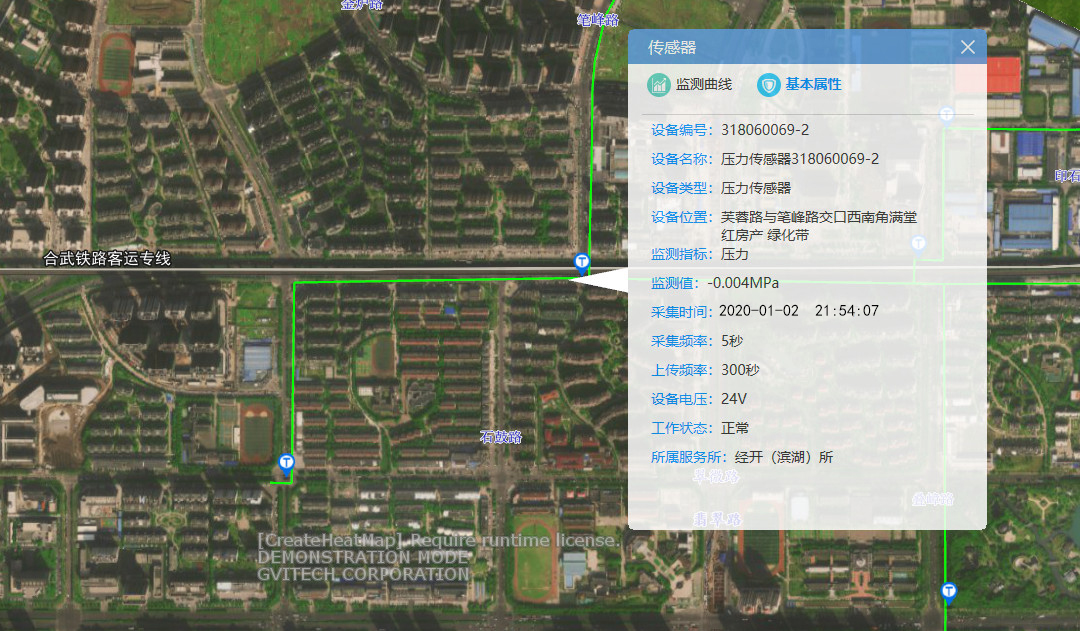Switch to the 监测曲线 tab
1080x631 pixels.
(x=704, y=85)
